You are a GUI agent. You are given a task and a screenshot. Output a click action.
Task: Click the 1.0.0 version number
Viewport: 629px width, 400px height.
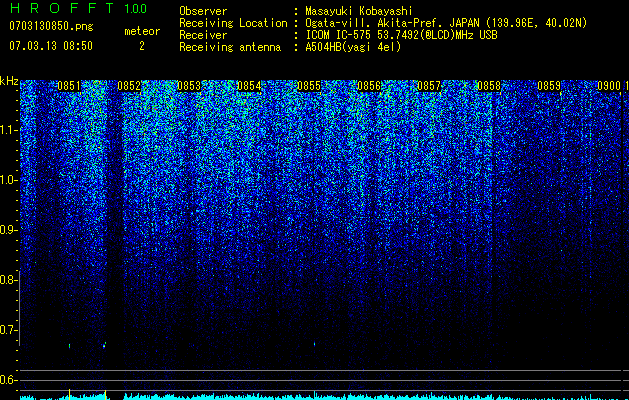pos(136,9)
